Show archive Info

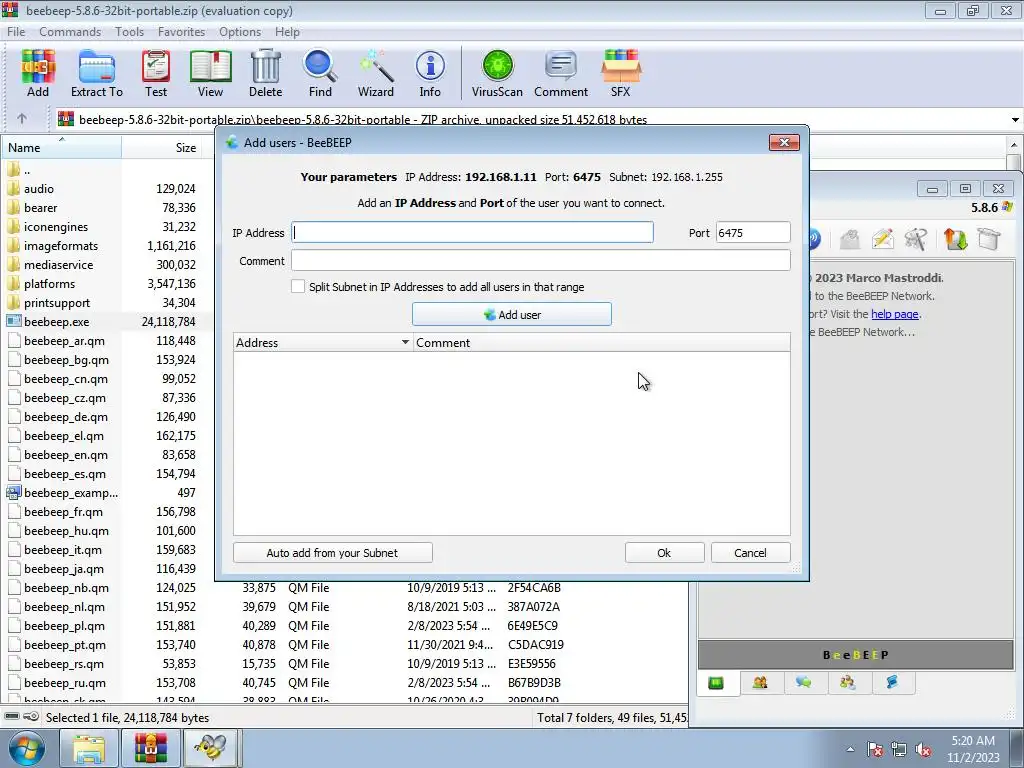coord(430,73)
